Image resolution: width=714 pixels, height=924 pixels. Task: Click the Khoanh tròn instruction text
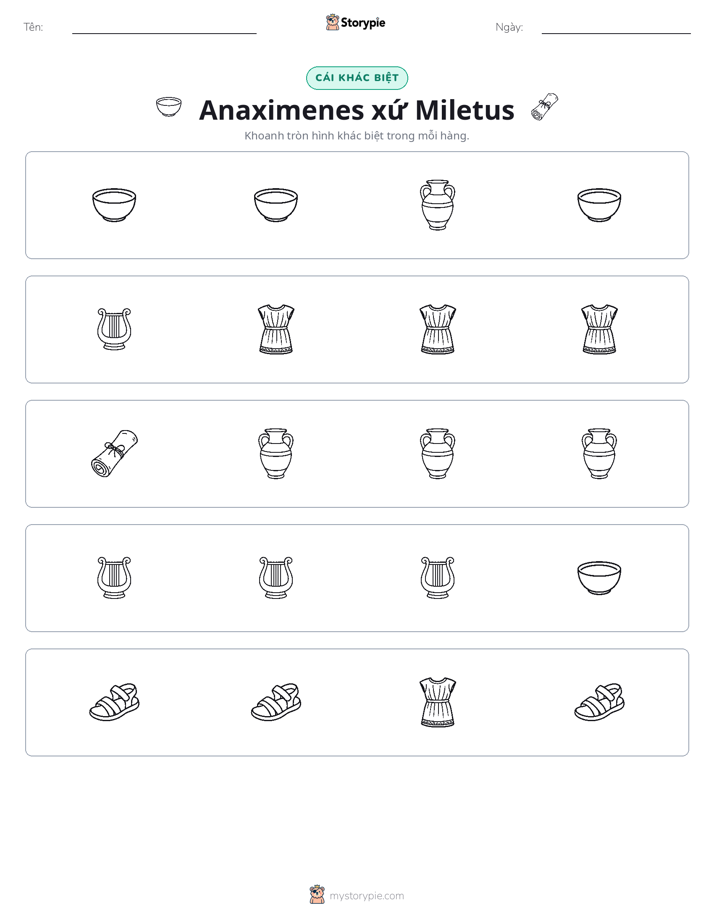coord(357,136)
